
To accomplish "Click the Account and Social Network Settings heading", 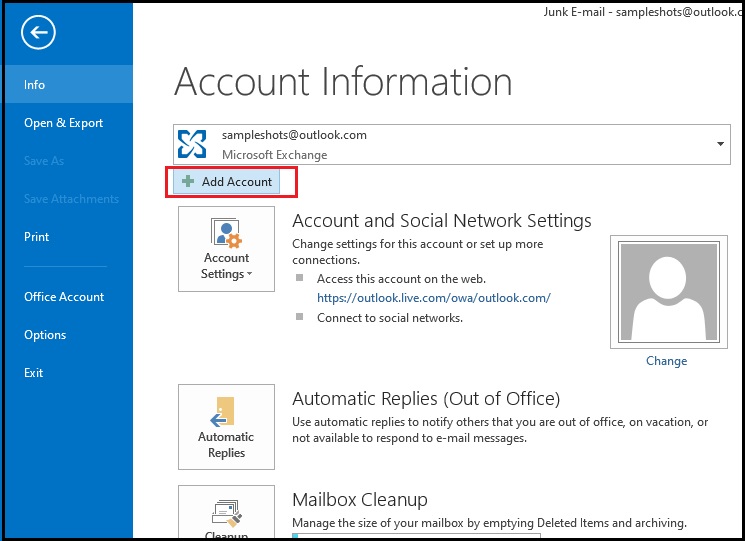I will (x=442, y=221).
